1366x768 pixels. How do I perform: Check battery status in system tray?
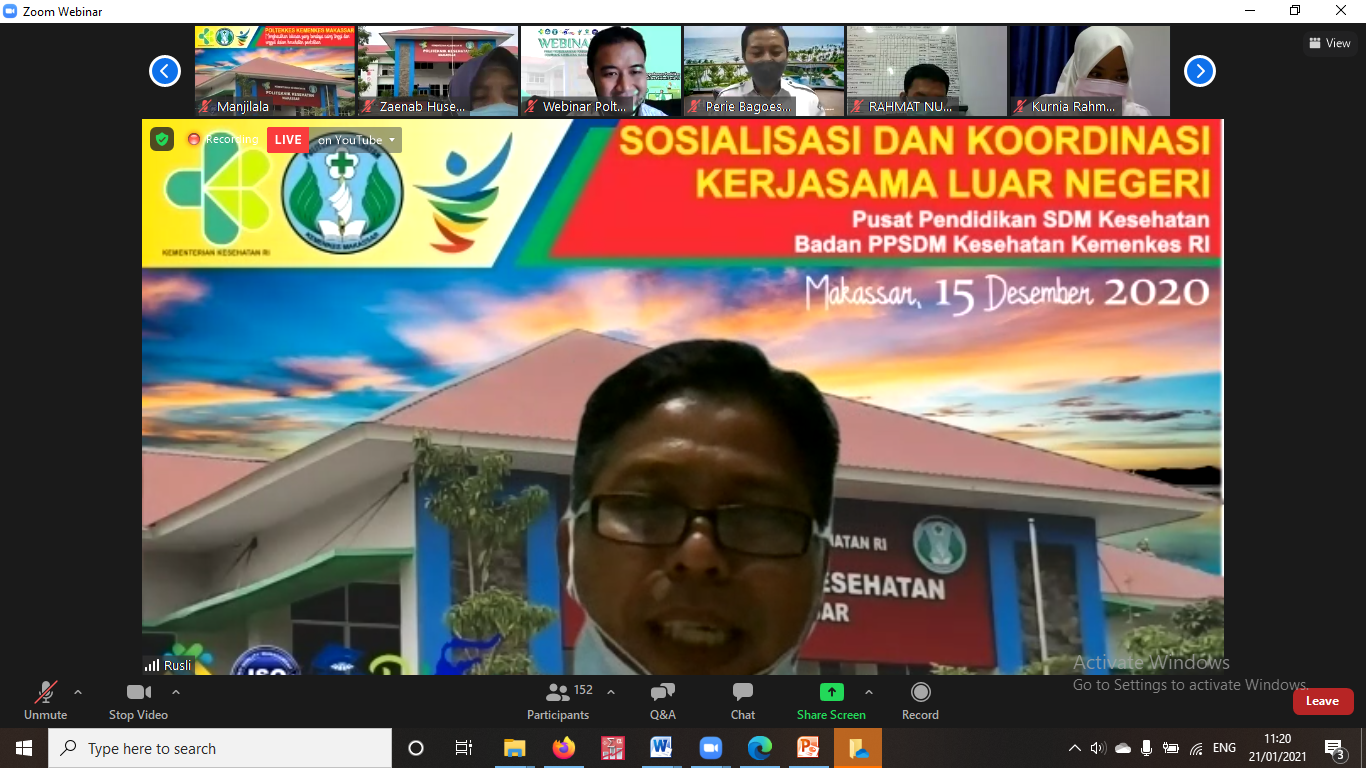[1170, 748]
